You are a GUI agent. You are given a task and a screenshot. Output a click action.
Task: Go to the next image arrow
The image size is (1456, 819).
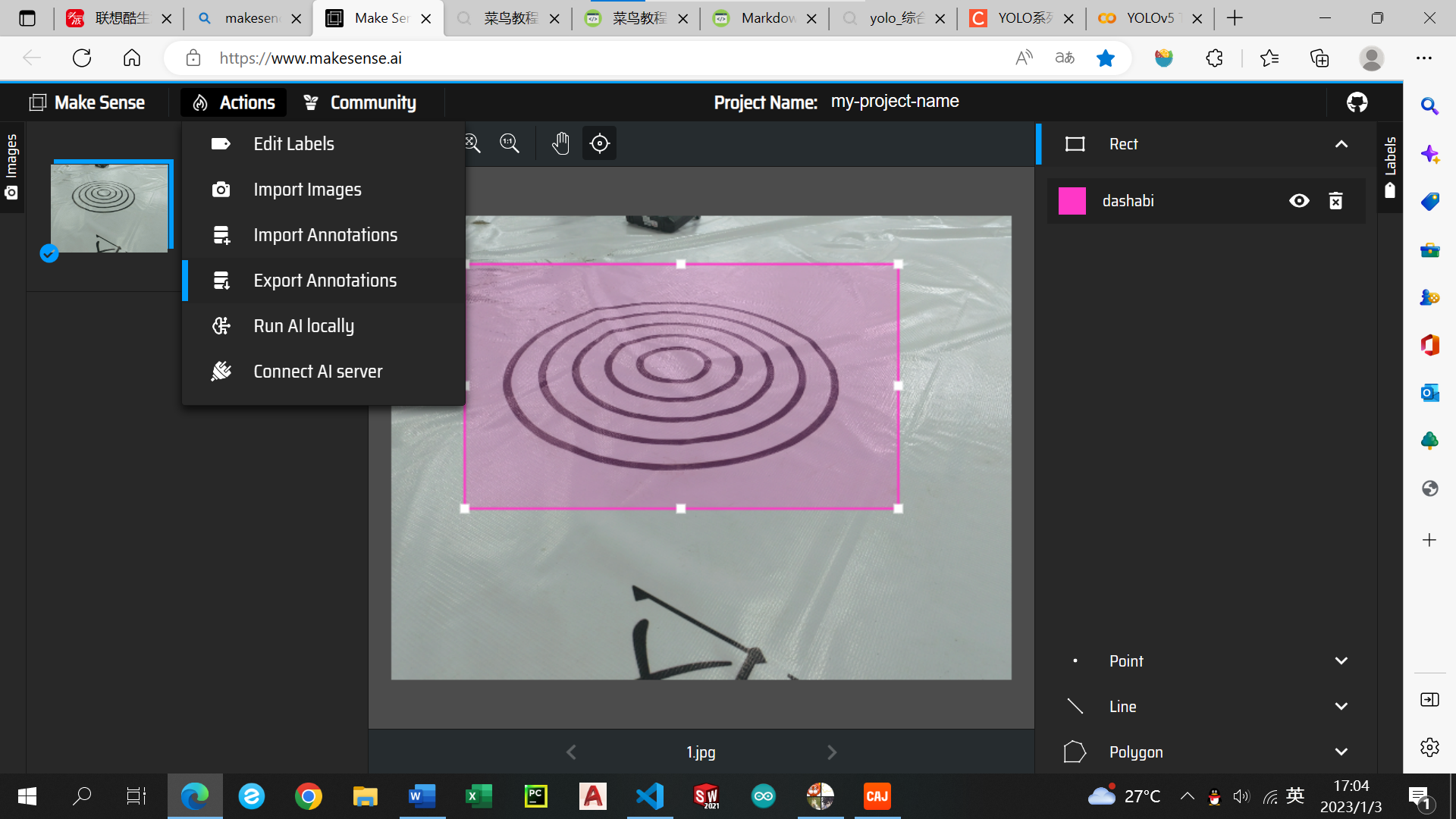(x=832, y=752)
